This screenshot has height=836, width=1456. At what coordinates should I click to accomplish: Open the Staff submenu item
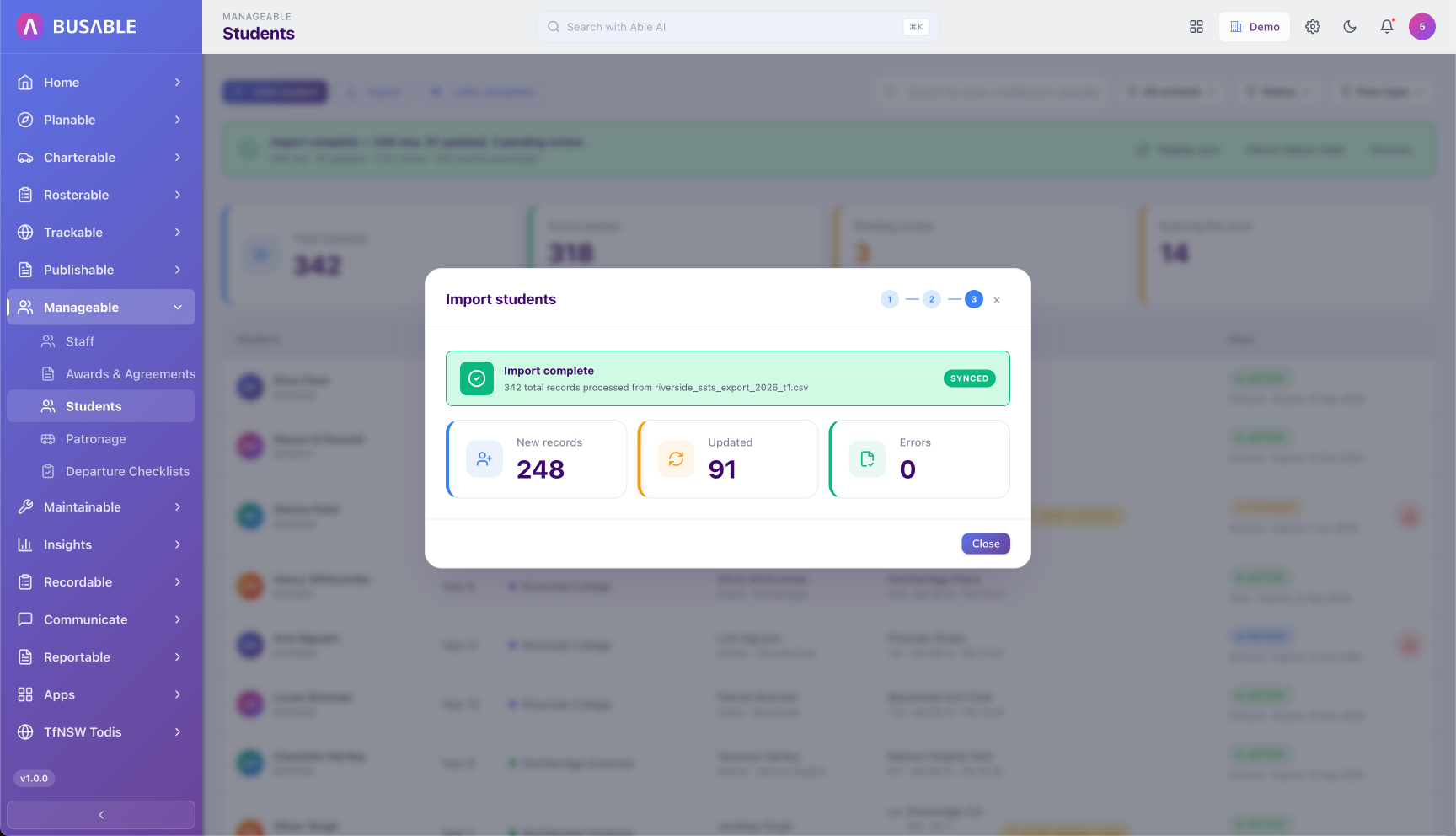[101, 341]
